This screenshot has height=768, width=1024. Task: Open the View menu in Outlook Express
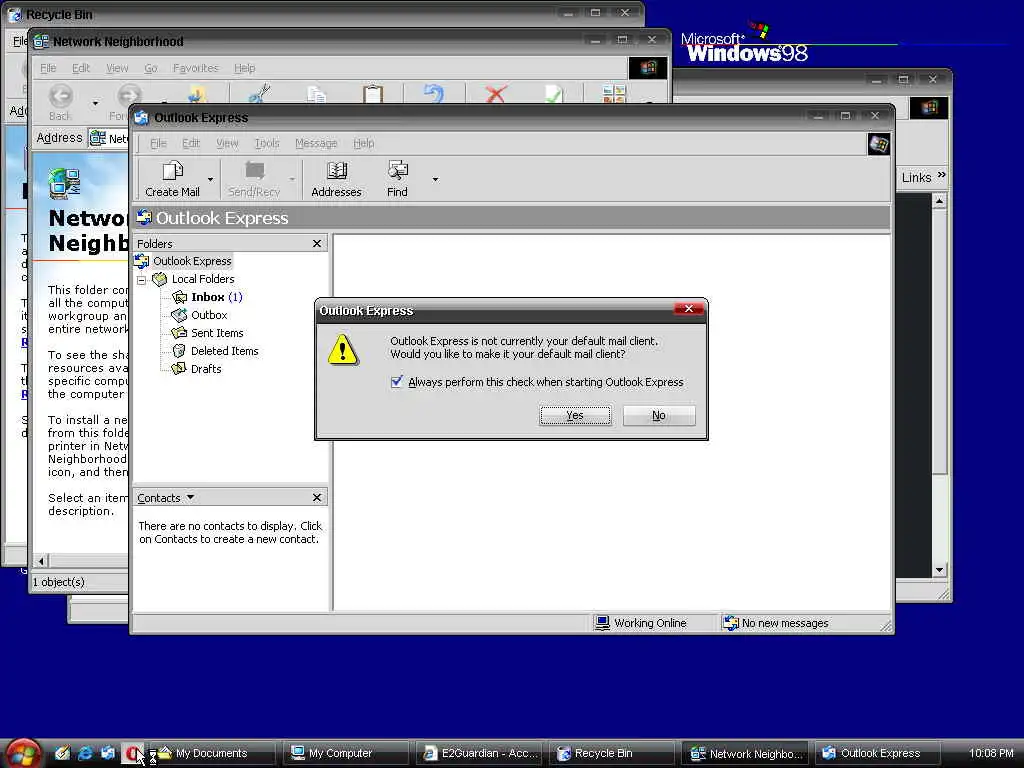(x=227, y=143)
